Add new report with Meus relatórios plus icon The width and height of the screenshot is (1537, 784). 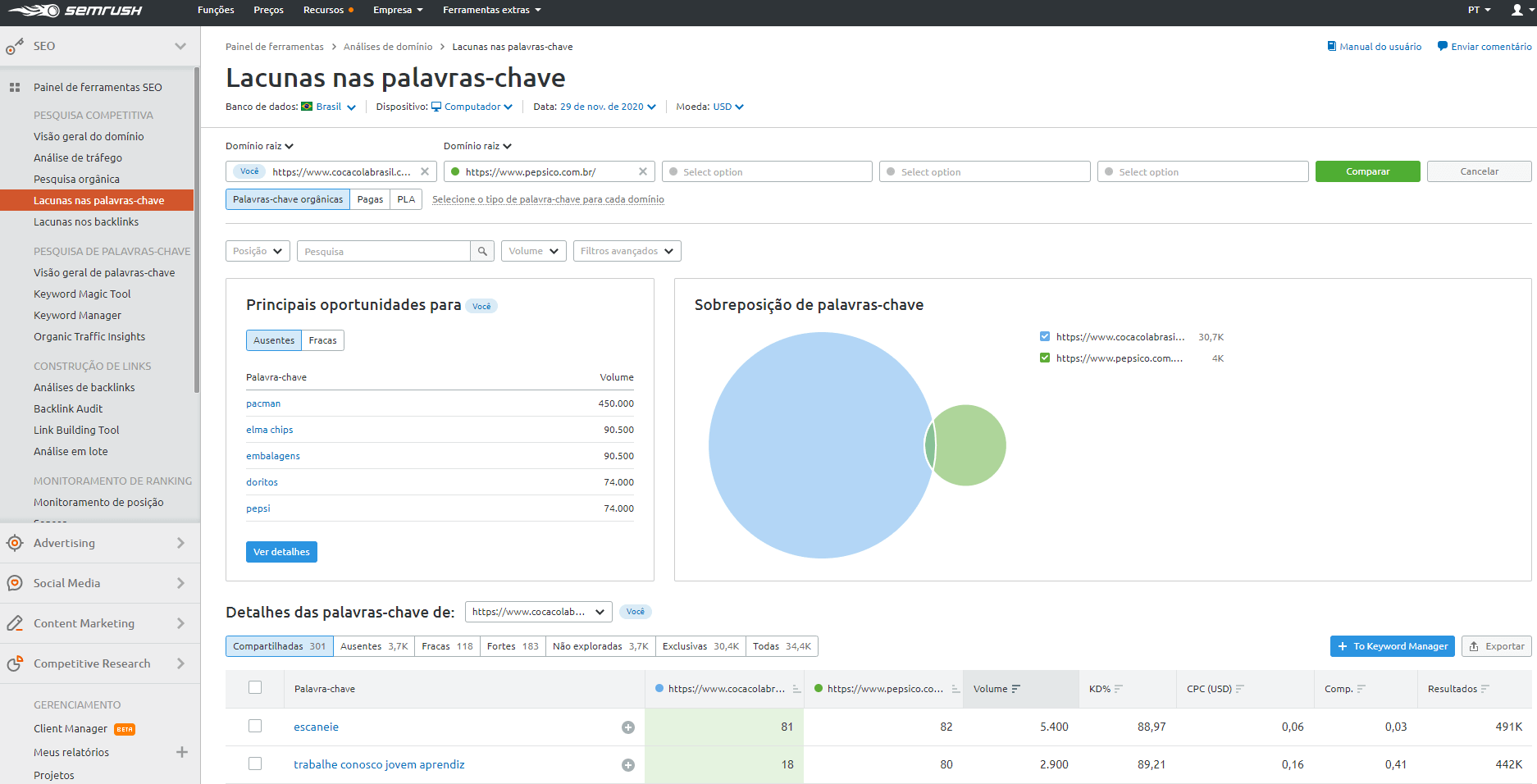[182, 752]
